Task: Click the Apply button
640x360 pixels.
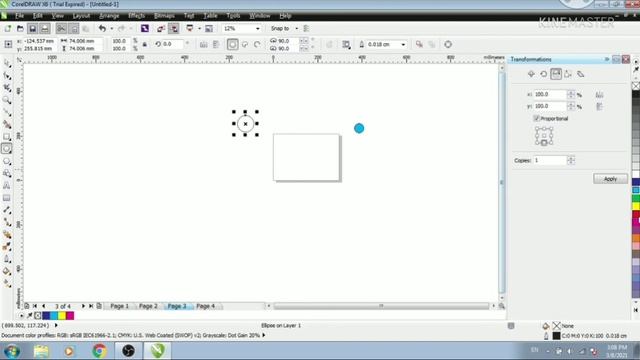Action: point(611,179)
